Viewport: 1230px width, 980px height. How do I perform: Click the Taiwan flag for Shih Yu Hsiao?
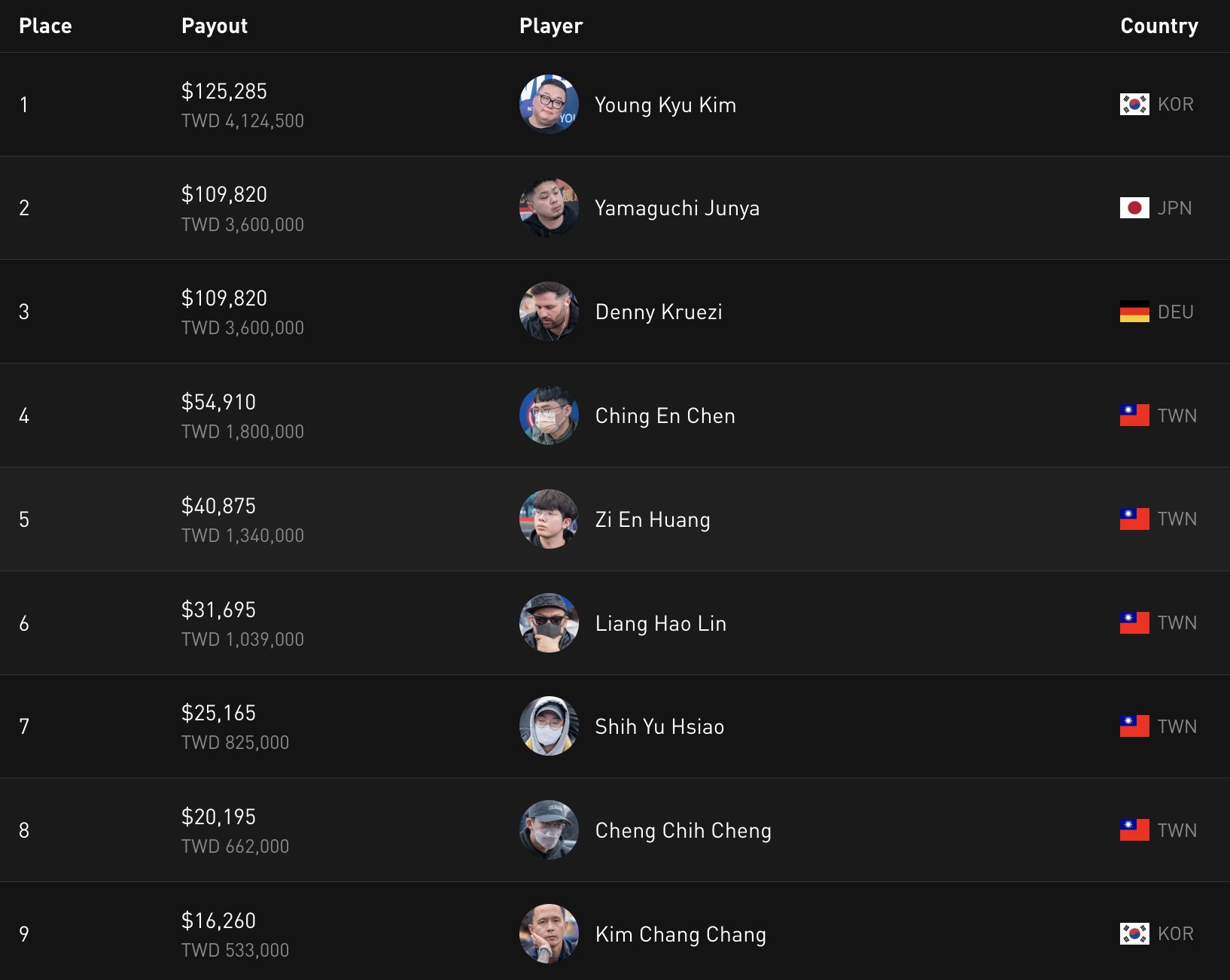[1134, 726]
